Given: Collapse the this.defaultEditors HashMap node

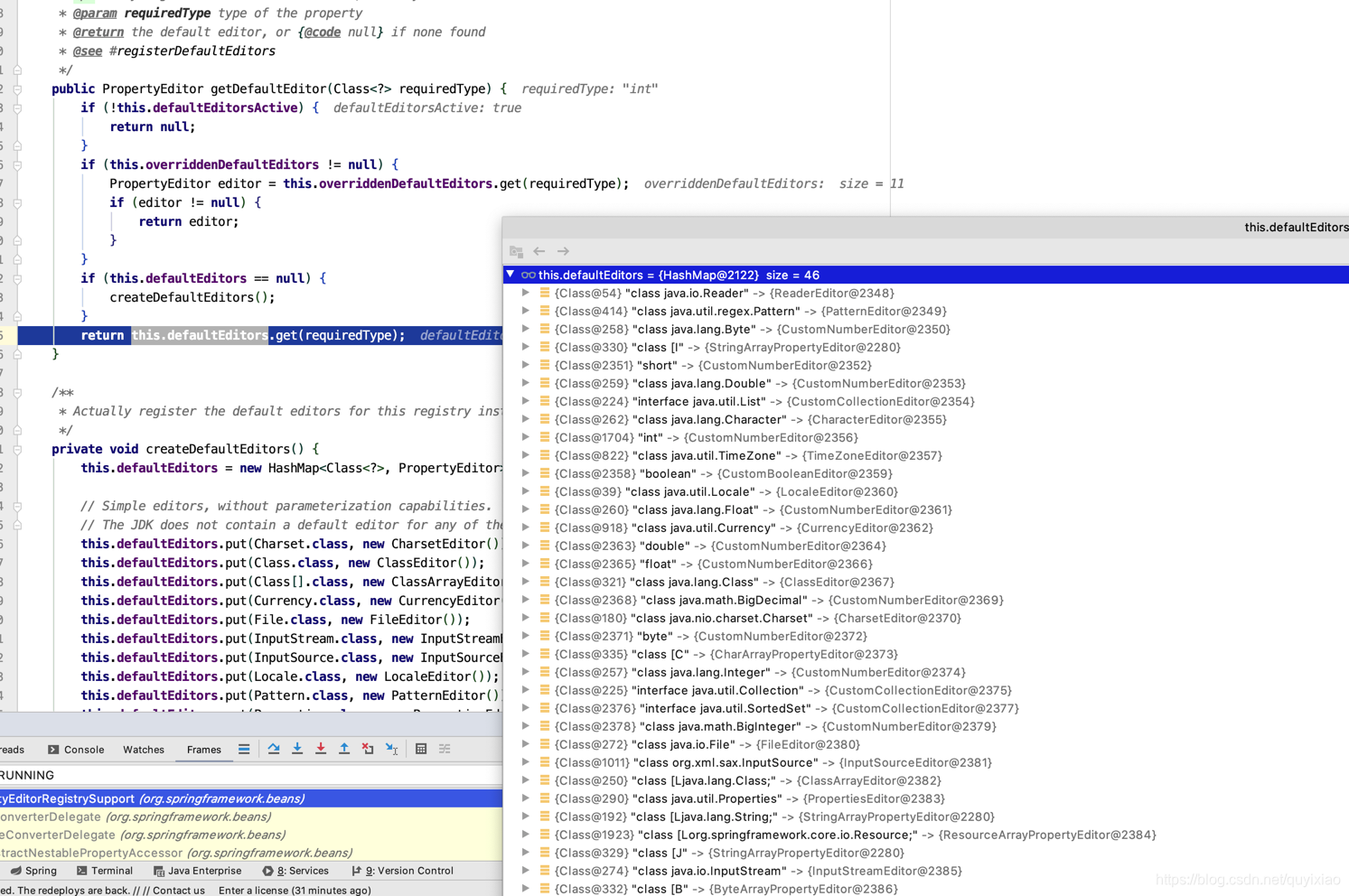Looking at the screenshot, I should [511, 275].
